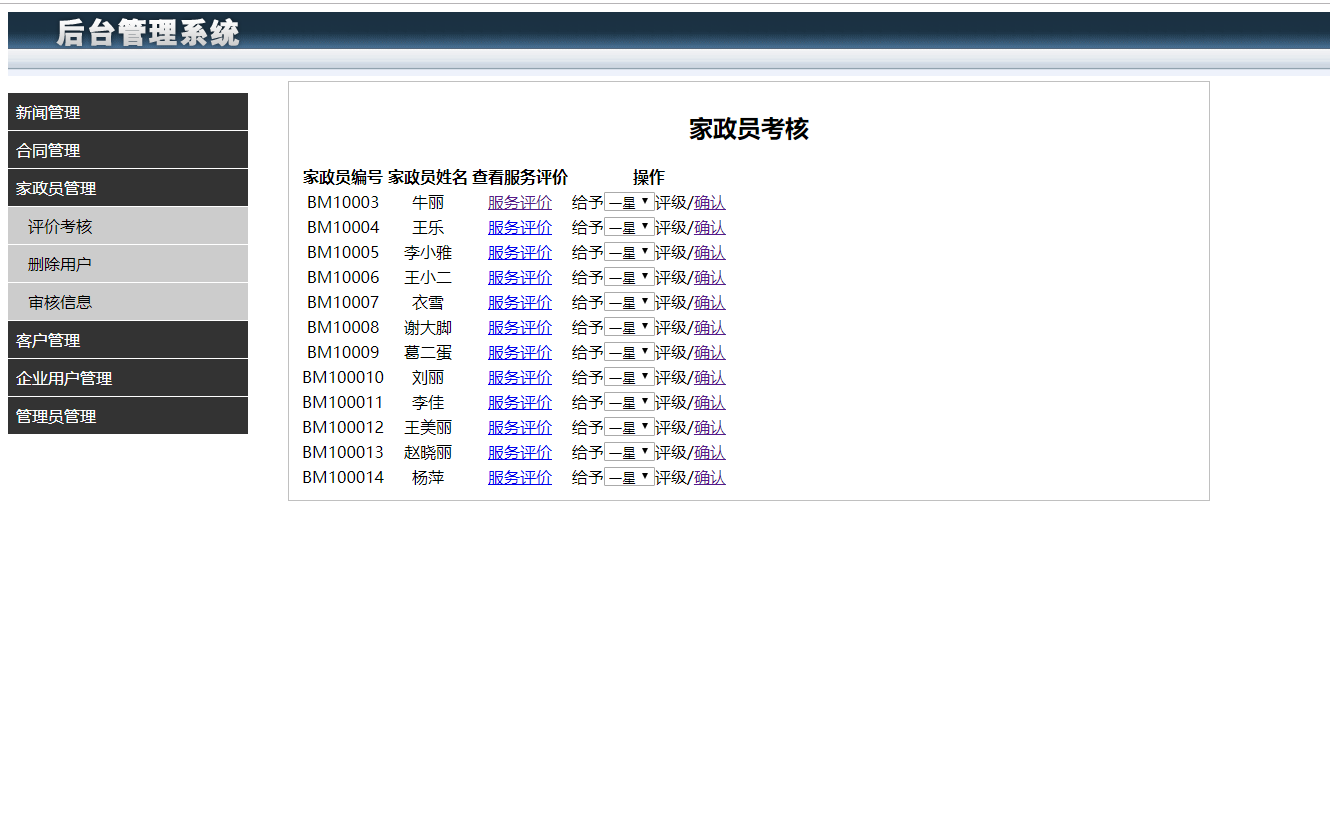Viewport: 1330px width, 836px height.
Task: View 服务评价 for 牛丽
Action: tap(519, 202)
